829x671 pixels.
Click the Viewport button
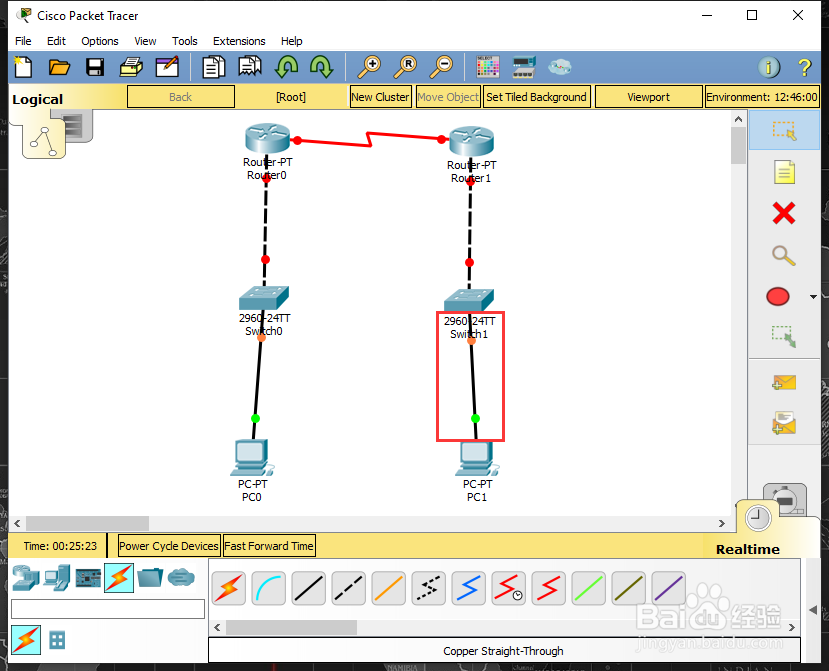[x=648, y=97]
